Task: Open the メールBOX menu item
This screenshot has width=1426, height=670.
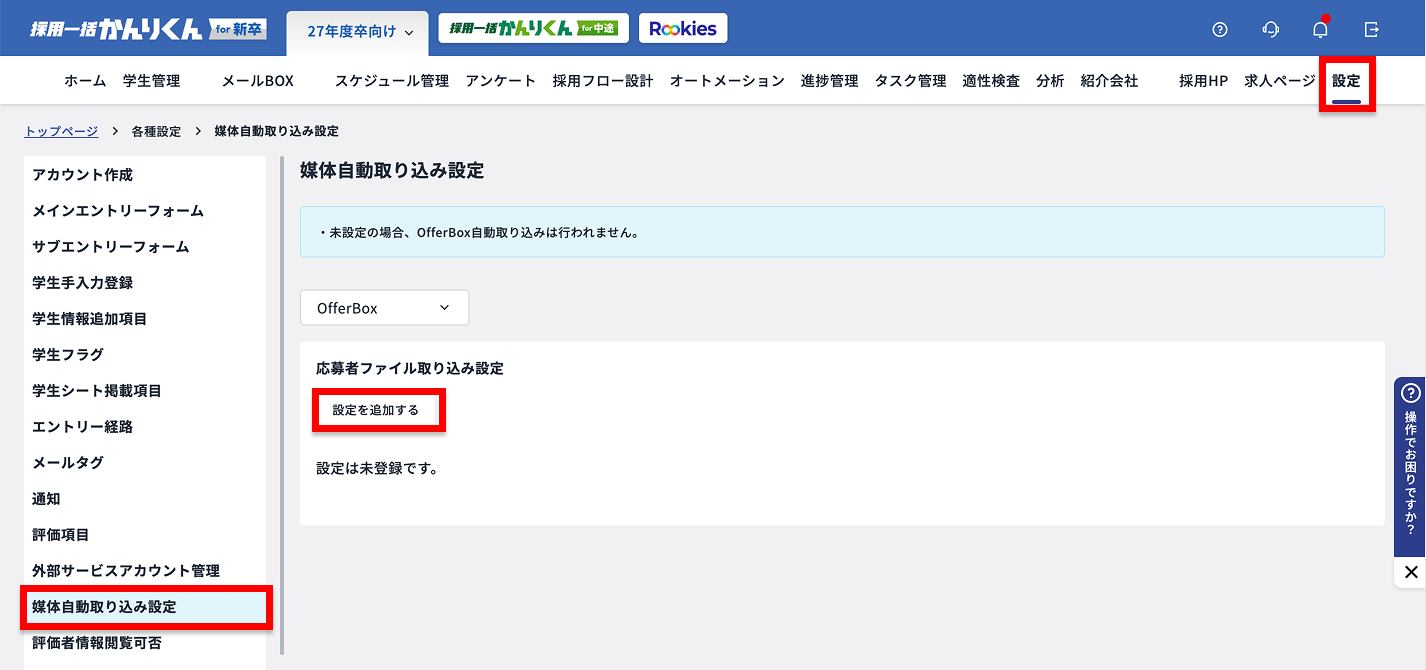Action: coord(257,81)
